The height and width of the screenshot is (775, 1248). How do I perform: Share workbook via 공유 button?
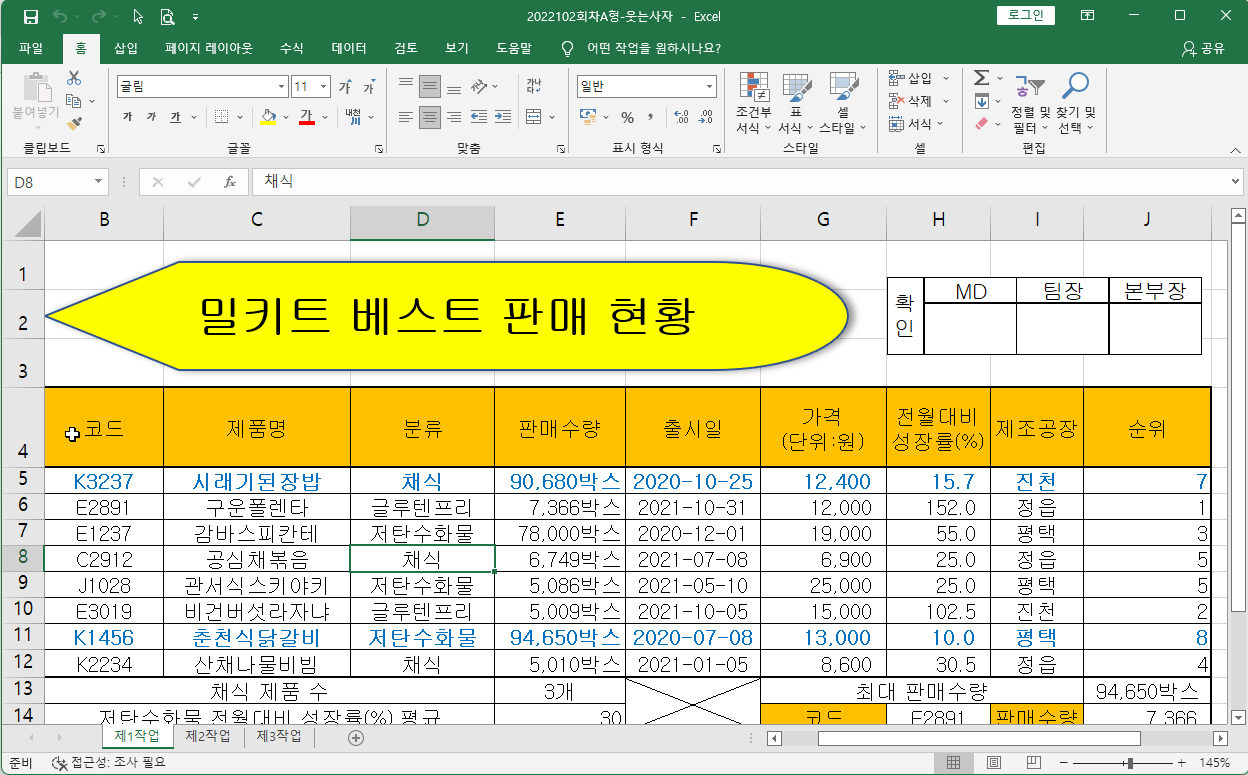tap(1204, 48)
